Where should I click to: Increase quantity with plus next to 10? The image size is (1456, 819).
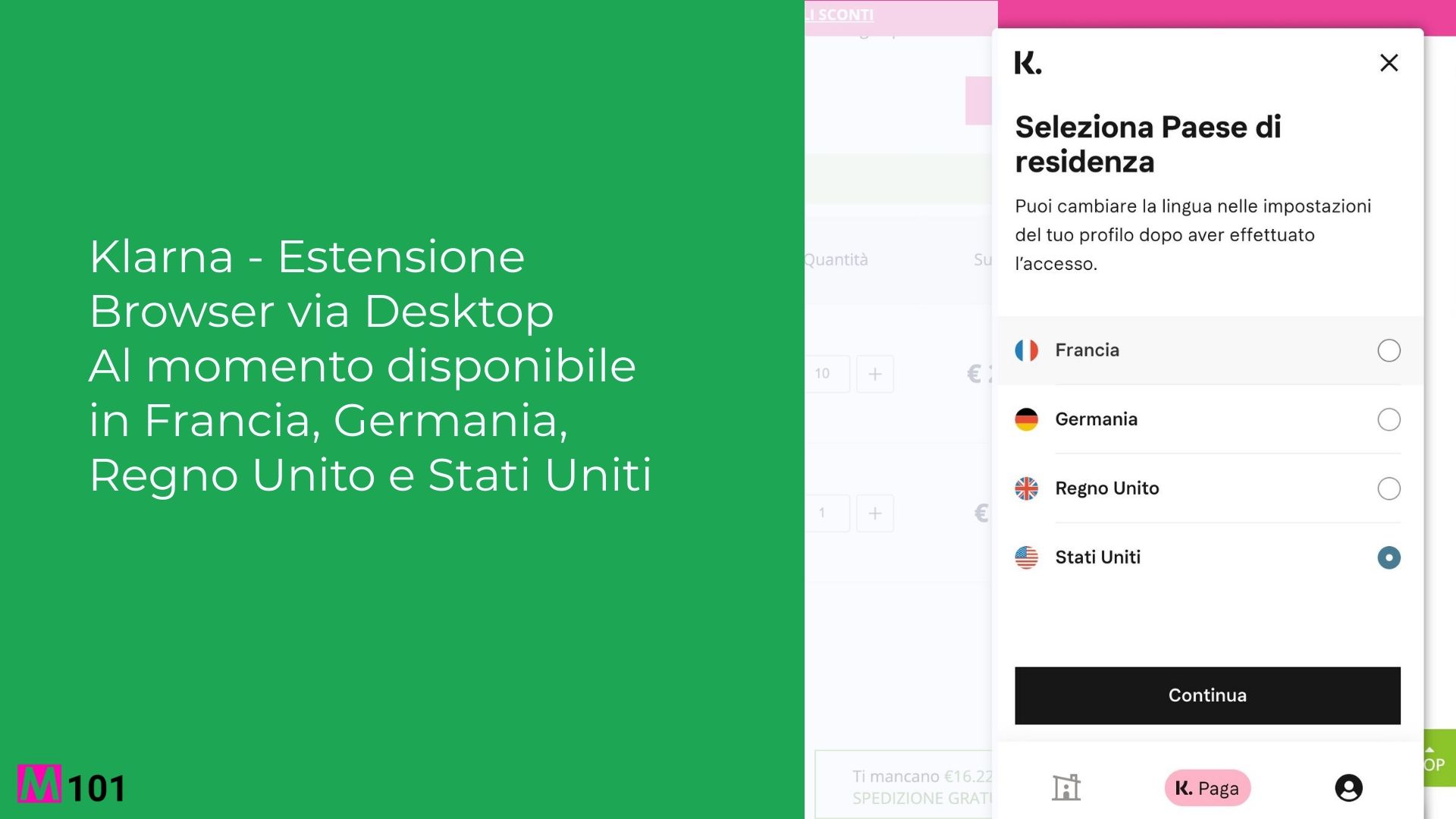(x=875, y=374)
